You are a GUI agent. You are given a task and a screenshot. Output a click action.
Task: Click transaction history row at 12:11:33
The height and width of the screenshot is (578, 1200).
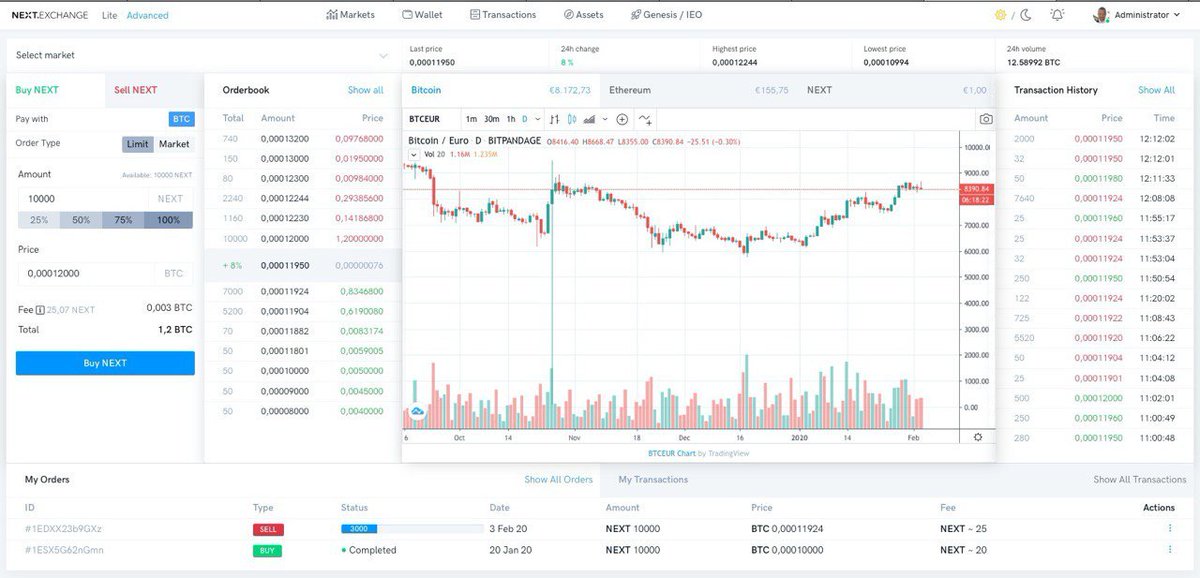tap(1094, 178)
